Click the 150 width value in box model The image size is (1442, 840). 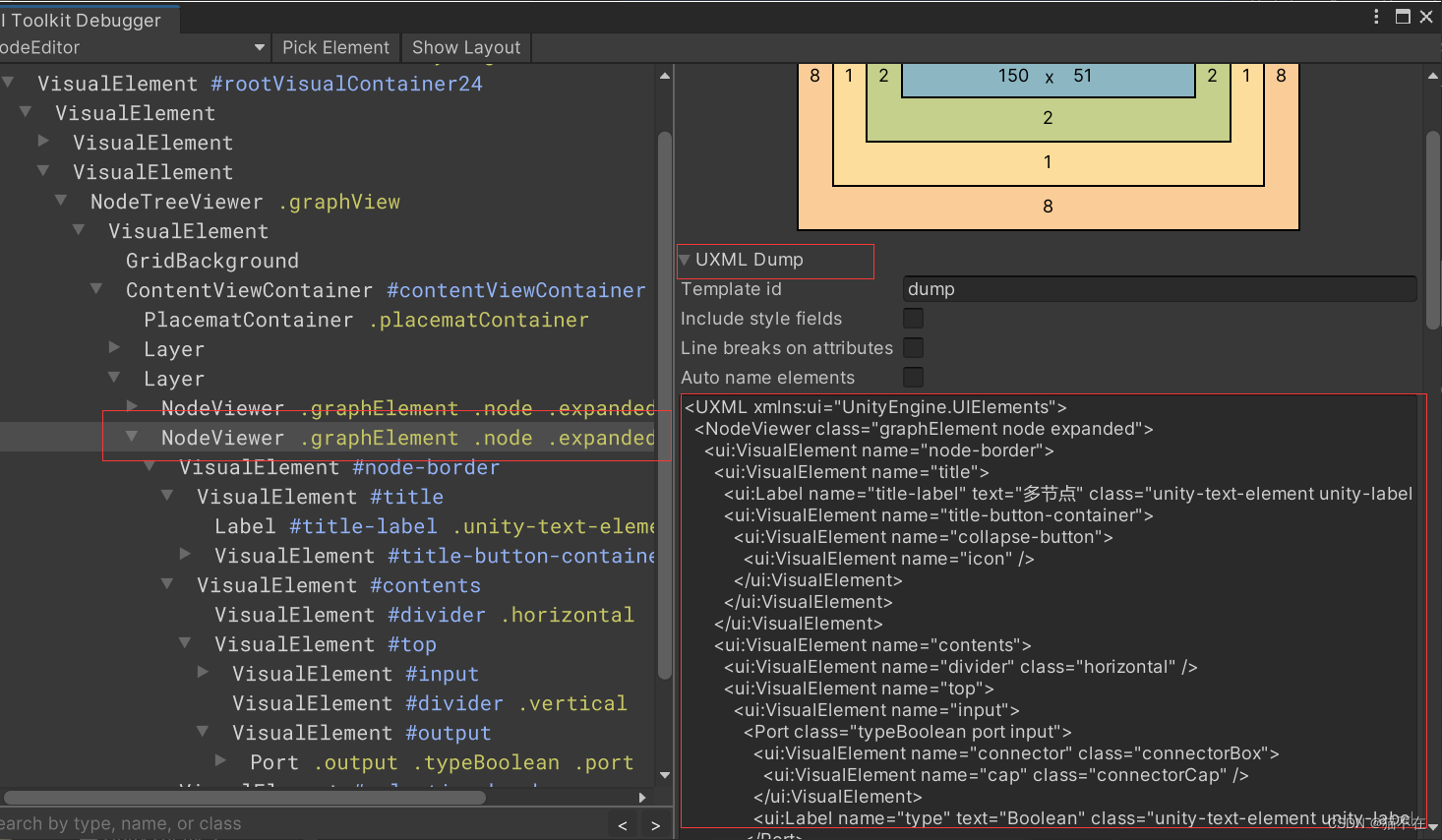pyautogui.click(x=1013, y=76)
